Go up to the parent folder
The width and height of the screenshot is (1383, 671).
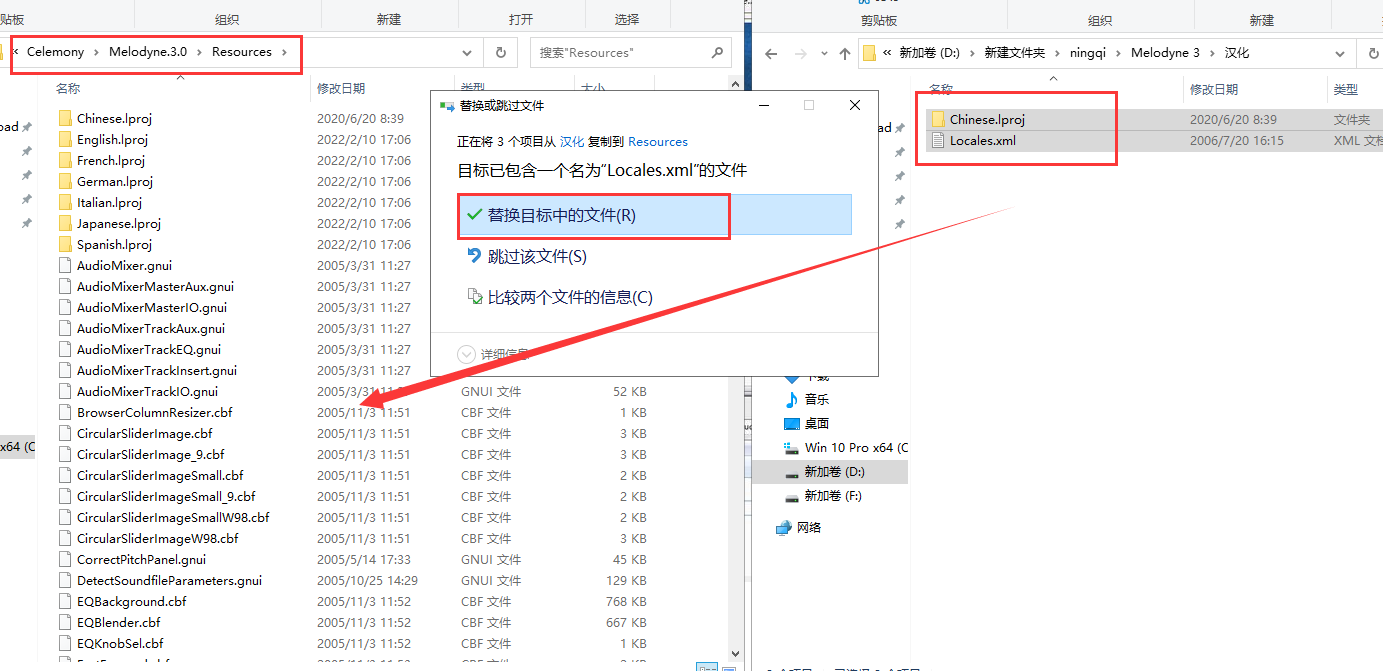845,52
